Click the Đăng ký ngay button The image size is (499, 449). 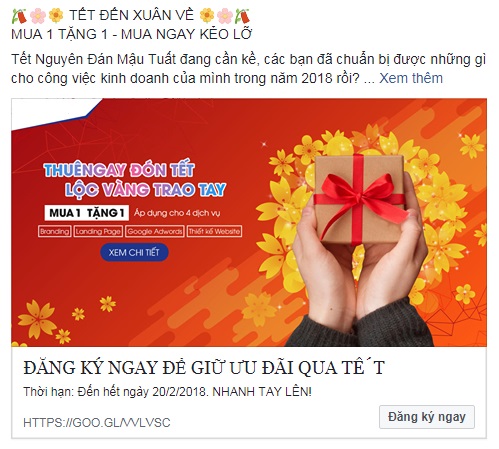[427, 417]
